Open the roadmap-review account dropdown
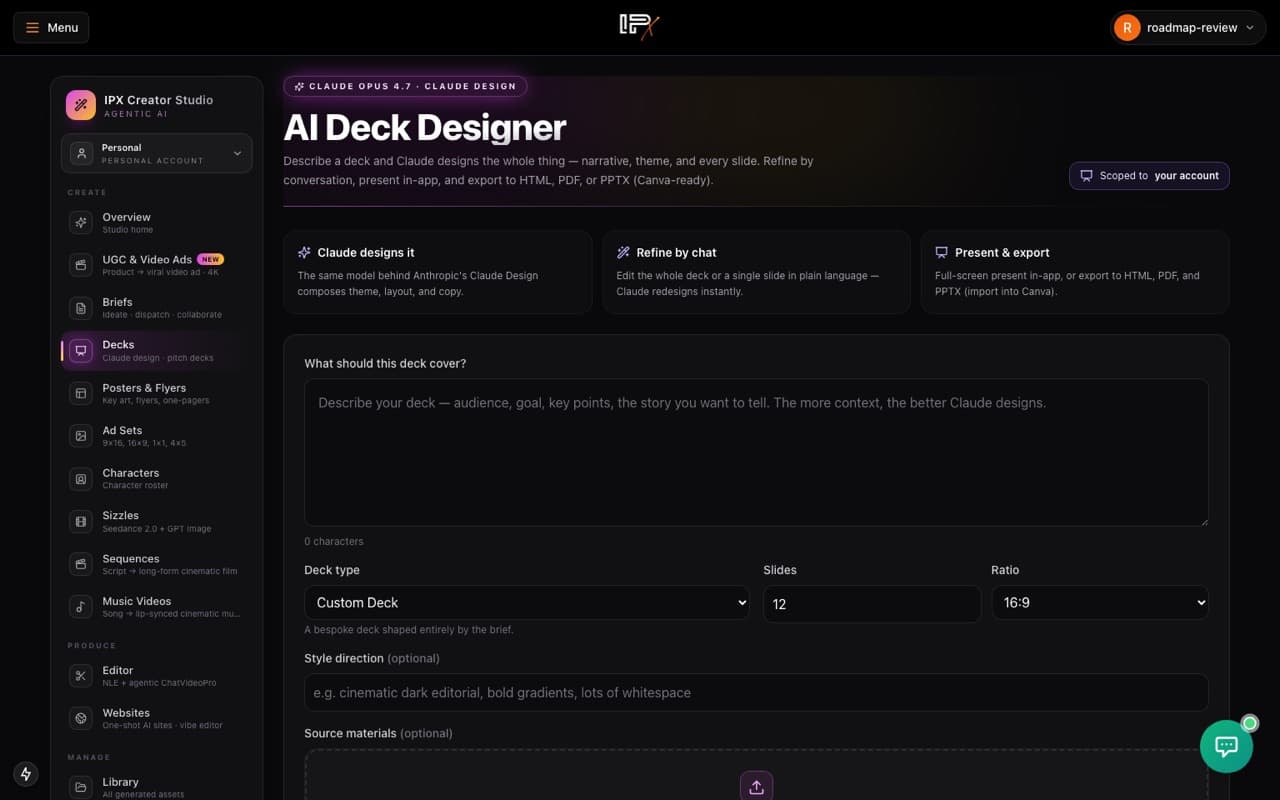This screenshot has width=1280, height=800. point(1187,27)
